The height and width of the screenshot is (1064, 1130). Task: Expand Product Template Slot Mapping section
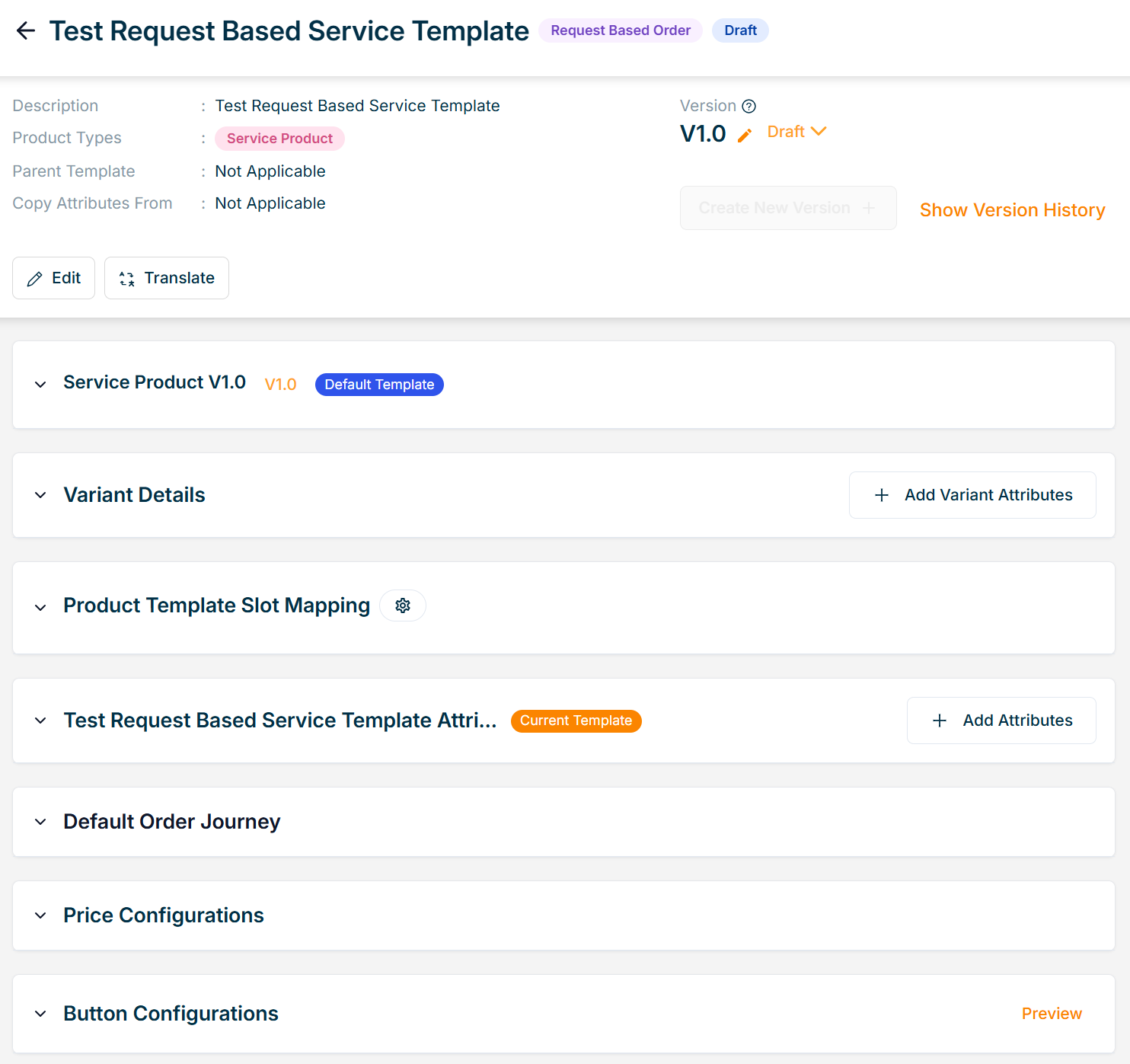click(x=40, y=607)
